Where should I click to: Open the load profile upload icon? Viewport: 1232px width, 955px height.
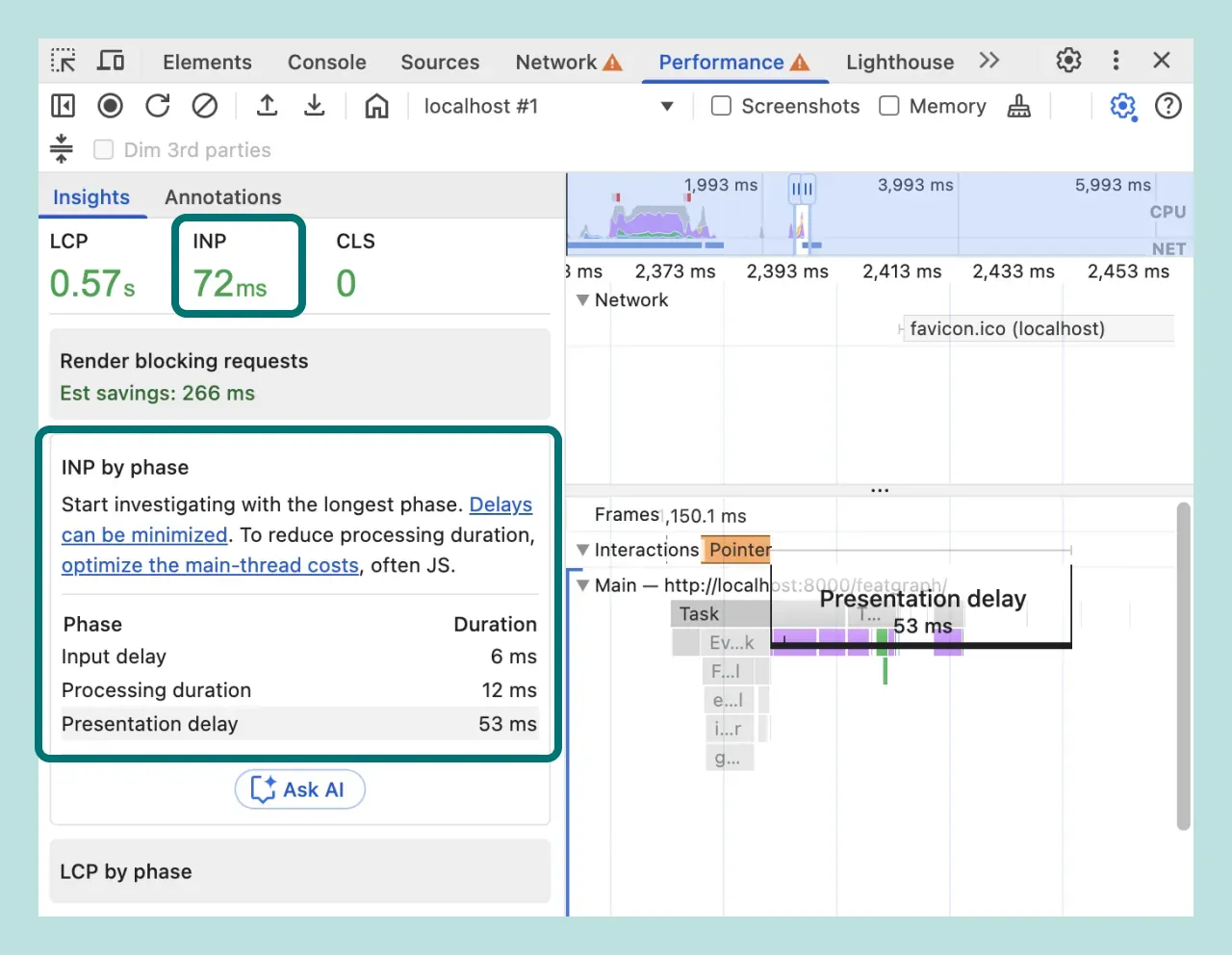(x=267, y=106)
